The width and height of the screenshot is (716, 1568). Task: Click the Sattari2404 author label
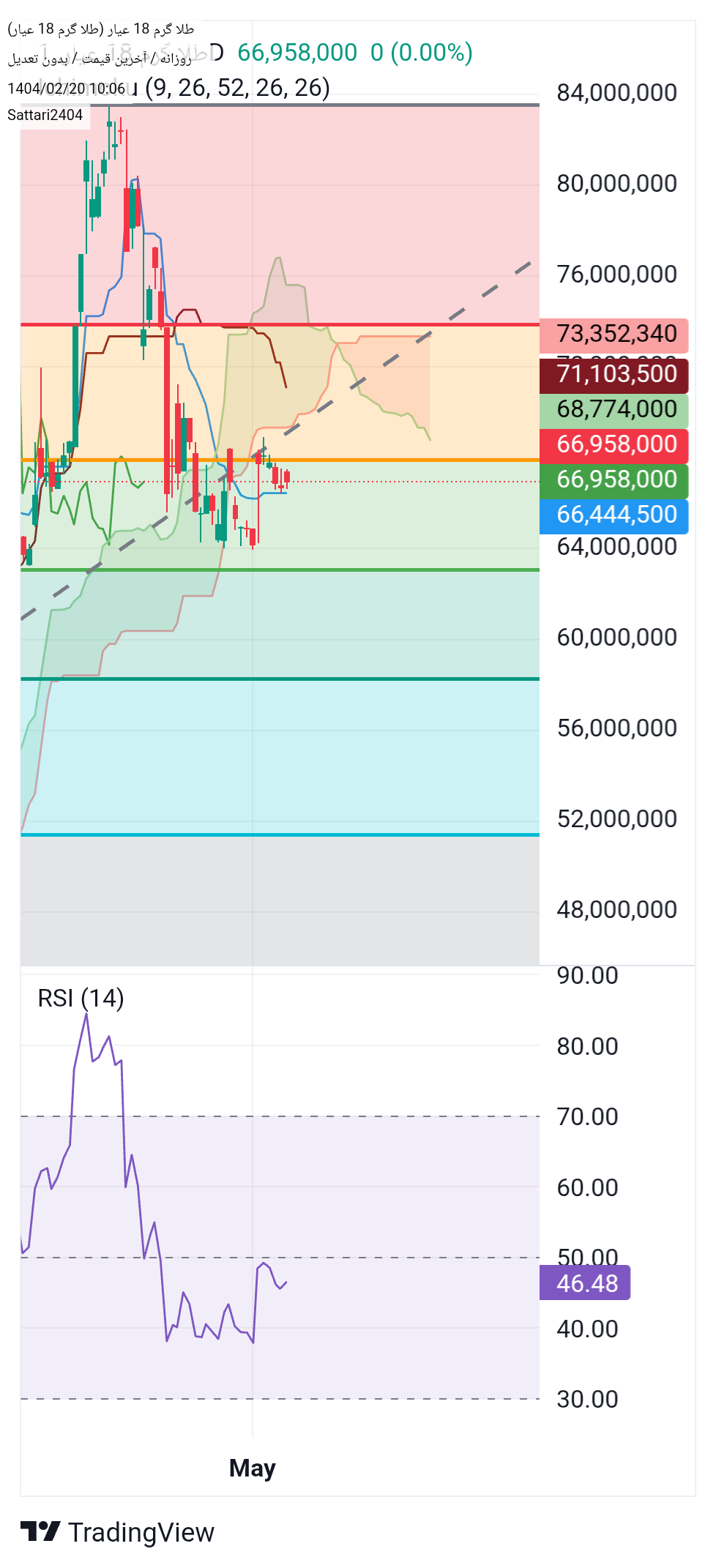point(45,115)
